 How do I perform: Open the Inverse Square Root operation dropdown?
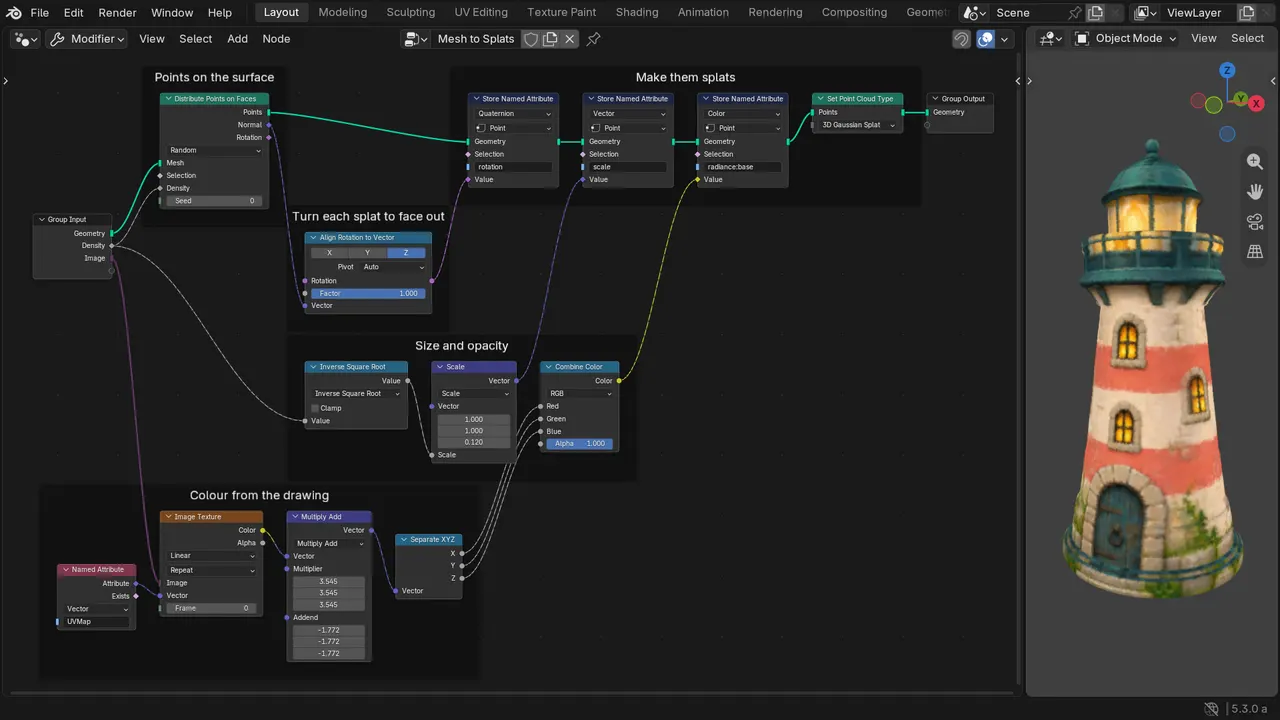pos(356,393)
